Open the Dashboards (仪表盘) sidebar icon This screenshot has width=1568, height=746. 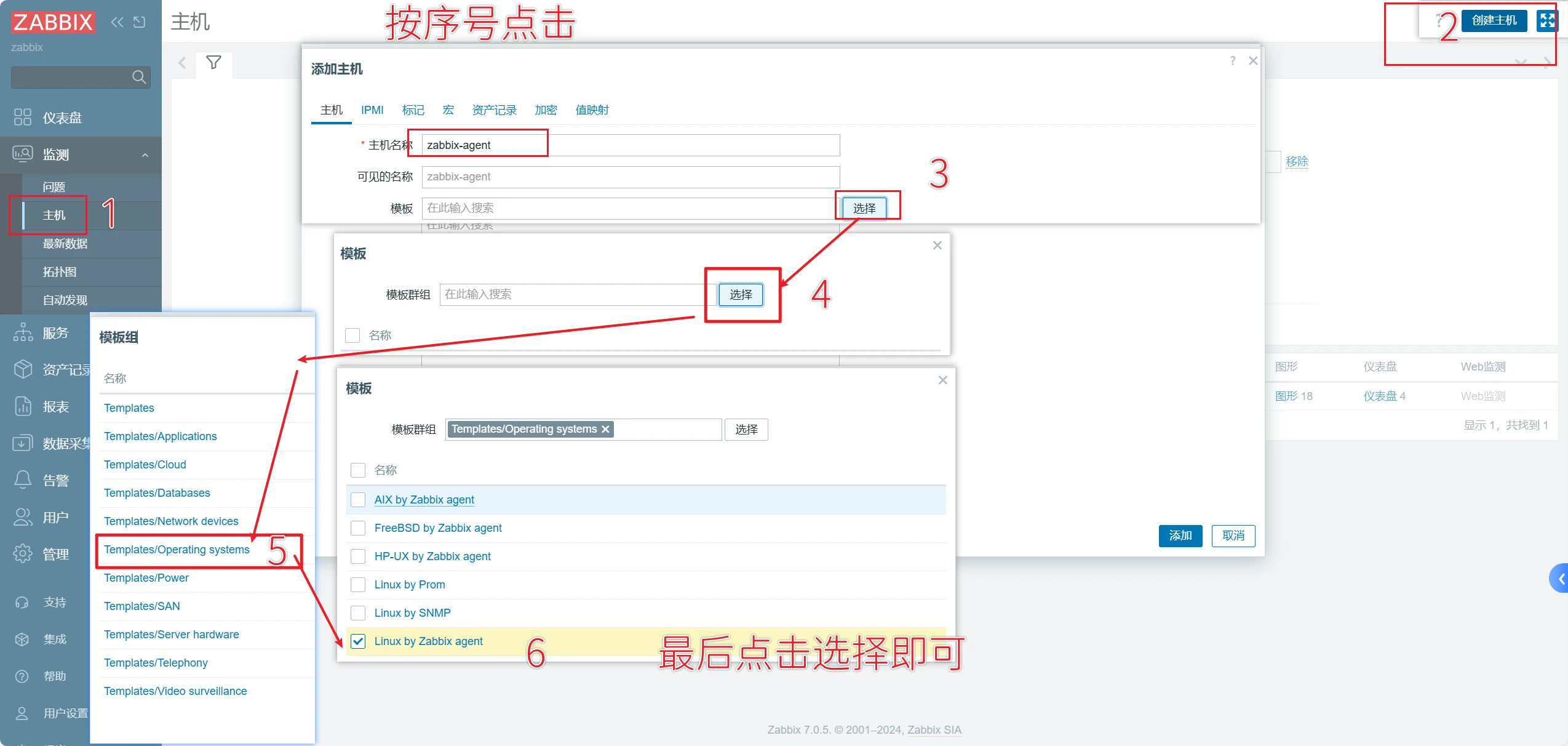pyautogui.click(x=23, y=117)
